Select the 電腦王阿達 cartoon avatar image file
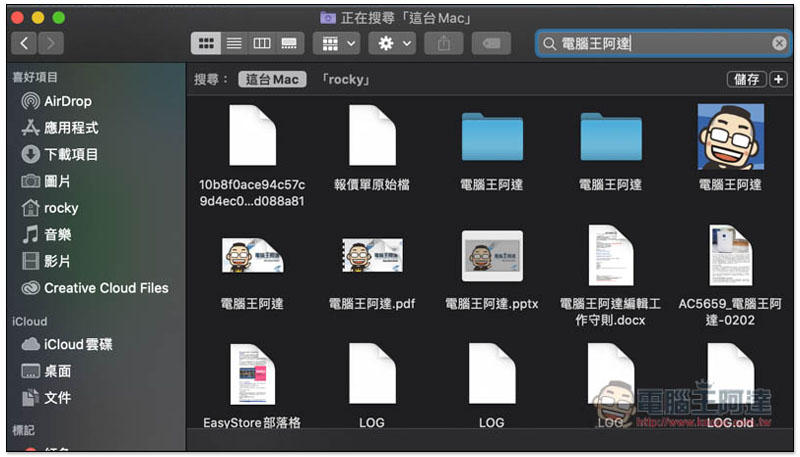 point(731,137)
